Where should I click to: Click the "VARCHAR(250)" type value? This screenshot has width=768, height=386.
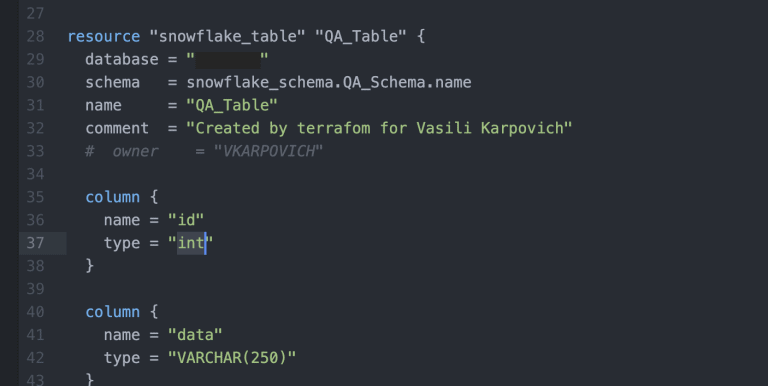pyautogui.click(x=232, y=358)
